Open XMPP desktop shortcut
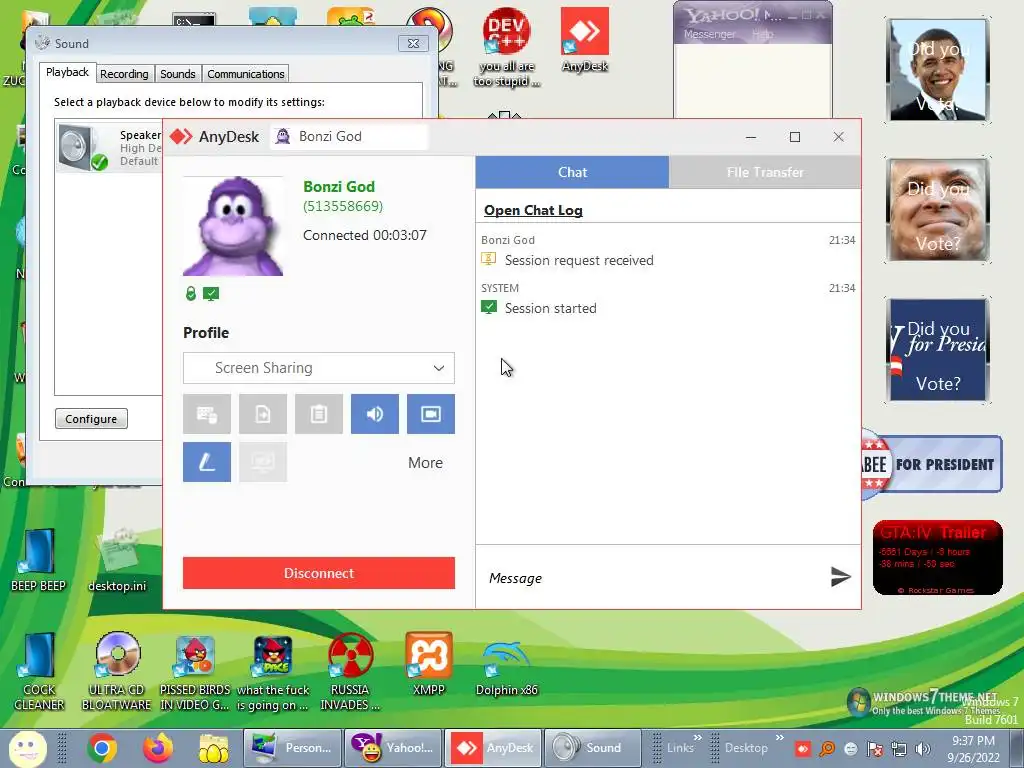The width and height of the screenshot is (1024, 768). [428, 664]
